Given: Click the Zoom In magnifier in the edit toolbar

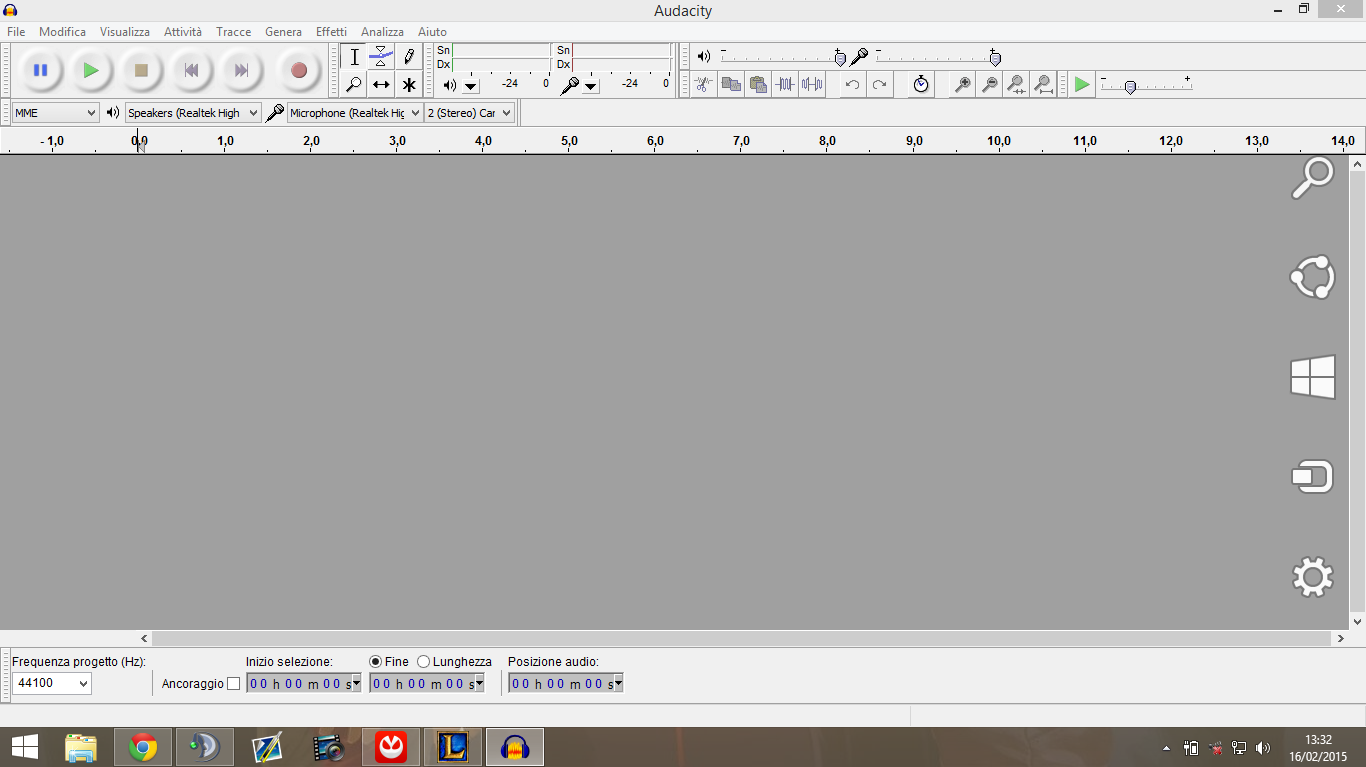Looking at the screenshot, I should [962, 84].
